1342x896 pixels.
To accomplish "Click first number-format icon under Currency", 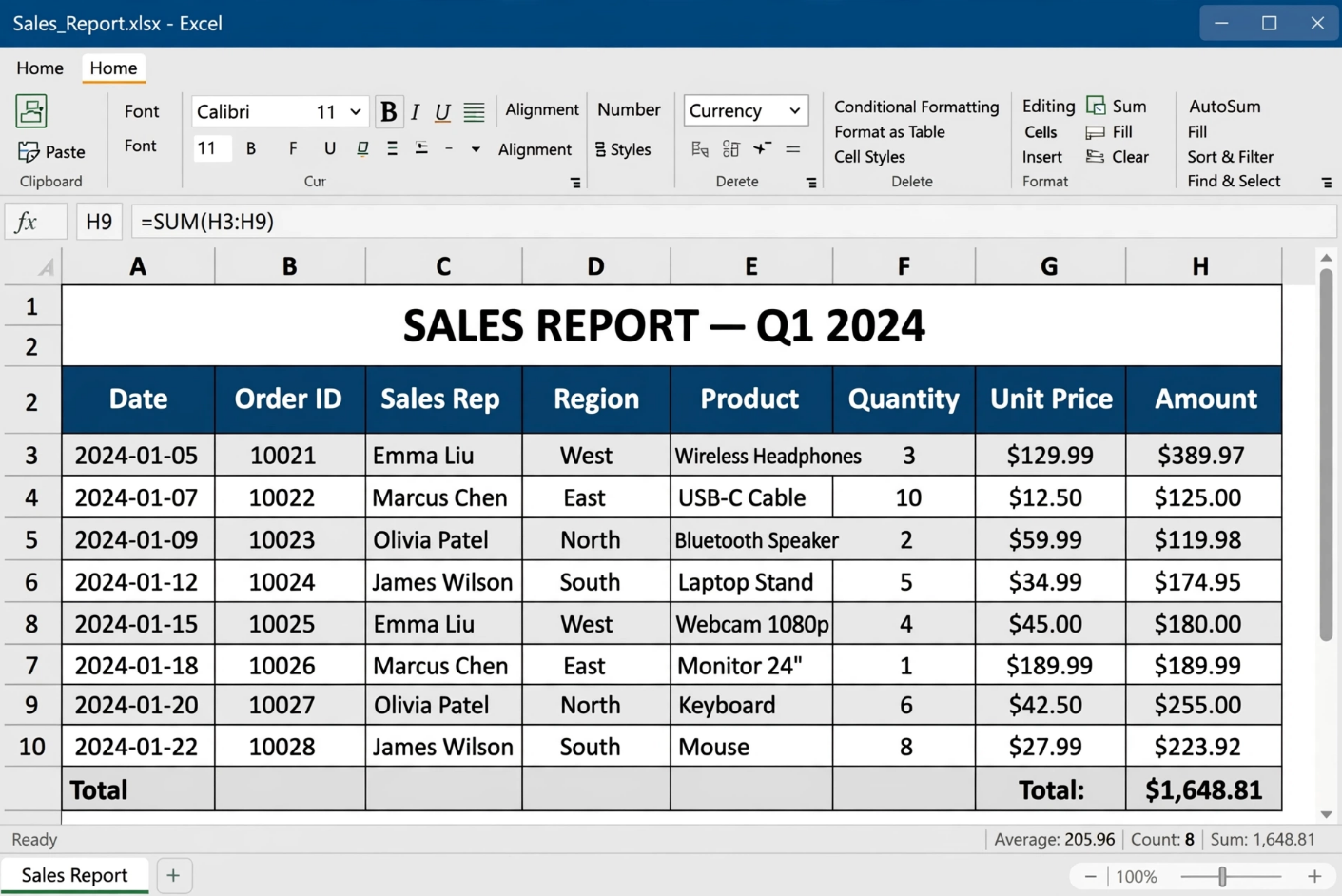I will 700,148.
